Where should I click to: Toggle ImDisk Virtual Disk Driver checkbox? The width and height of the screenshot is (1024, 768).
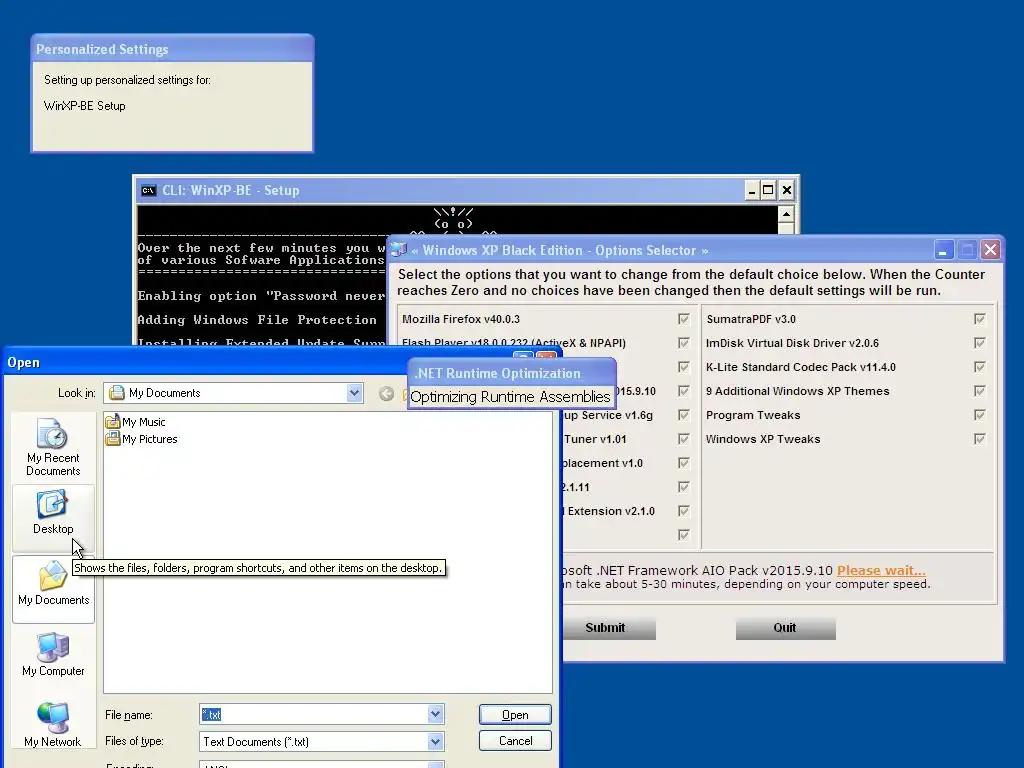979,343
